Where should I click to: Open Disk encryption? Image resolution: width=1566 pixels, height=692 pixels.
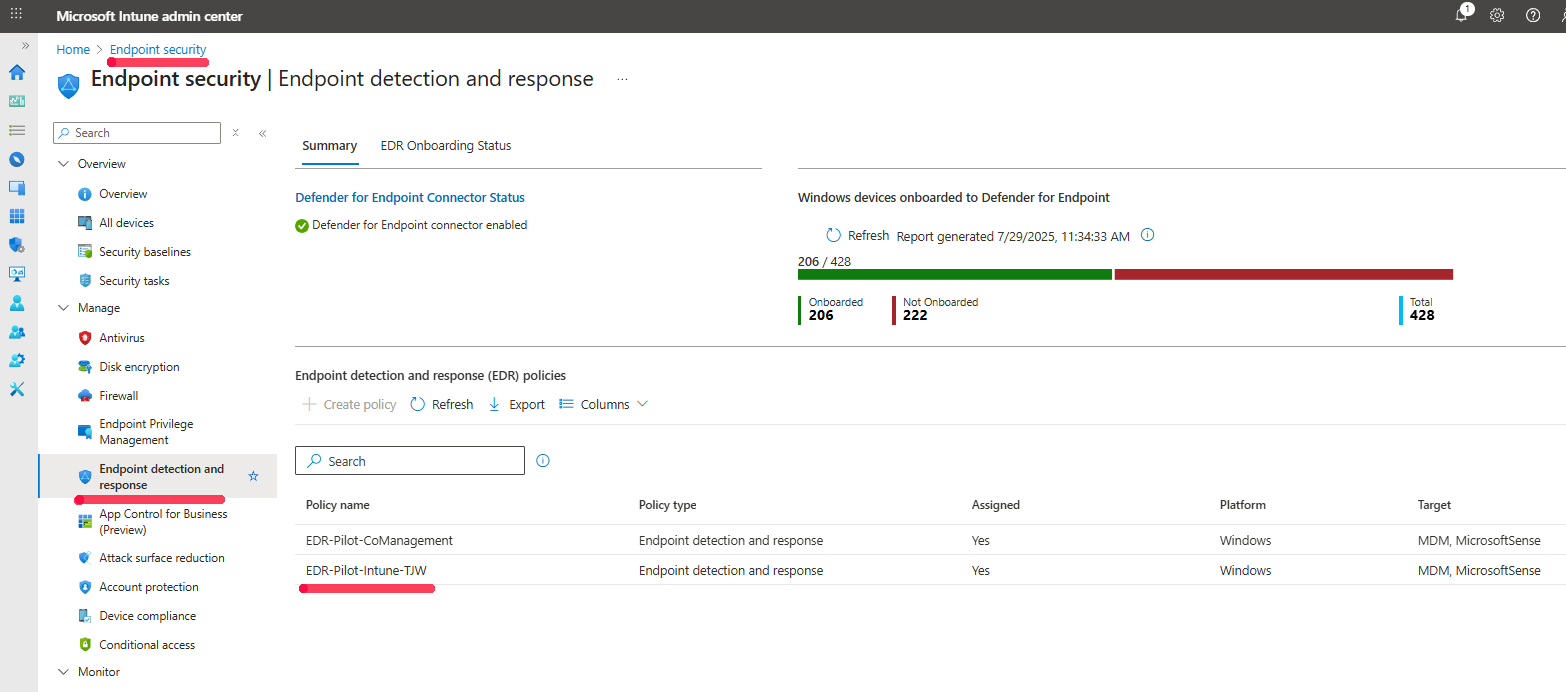click(139, 367)
